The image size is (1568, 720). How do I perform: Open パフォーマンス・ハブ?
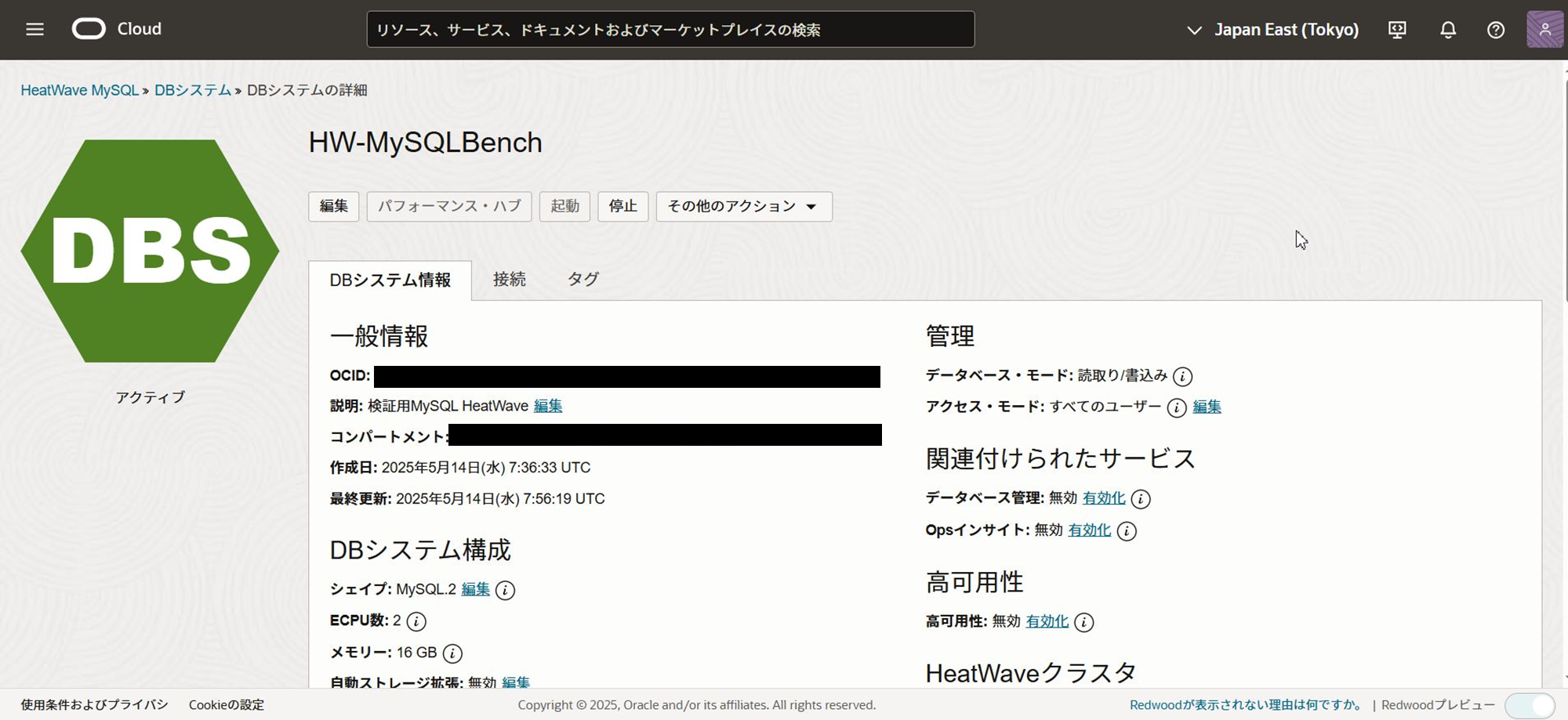pos(449,206)
